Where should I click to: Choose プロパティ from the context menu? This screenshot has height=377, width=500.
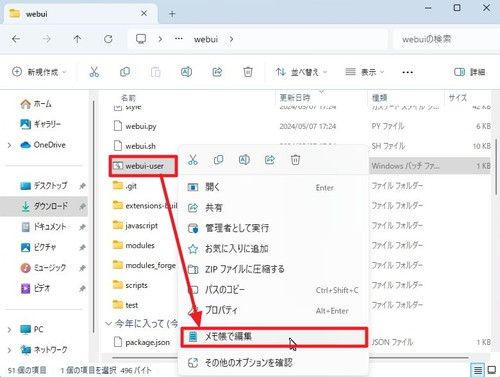click(x=273, y=310)
